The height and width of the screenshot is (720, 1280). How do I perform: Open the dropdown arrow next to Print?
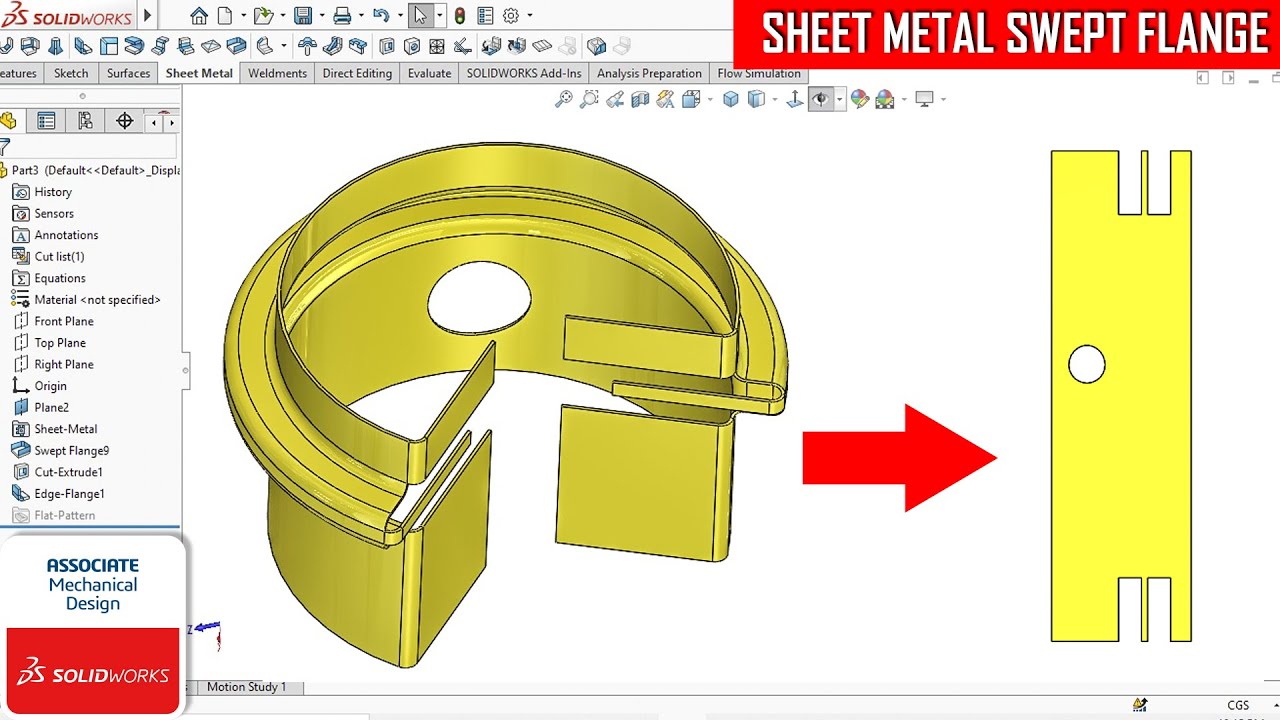(x=360, y=16)
